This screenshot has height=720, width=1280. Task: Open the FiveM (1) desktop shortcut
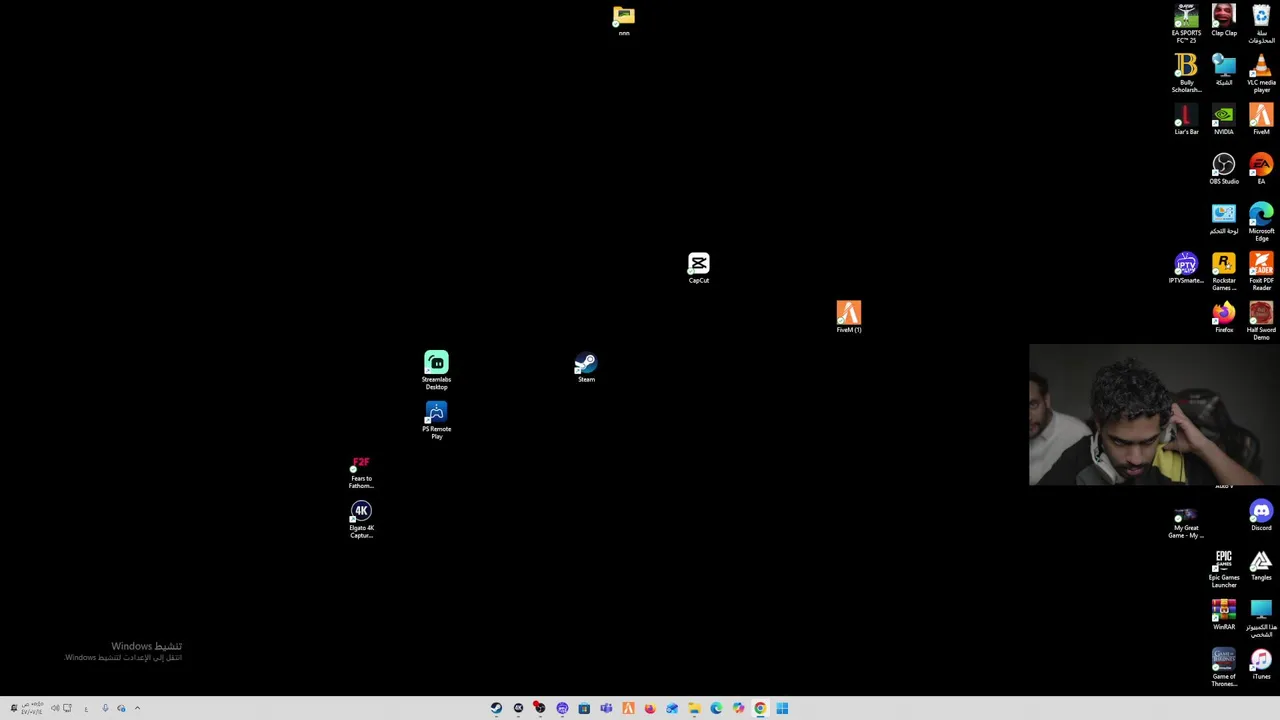pos(848,317)
